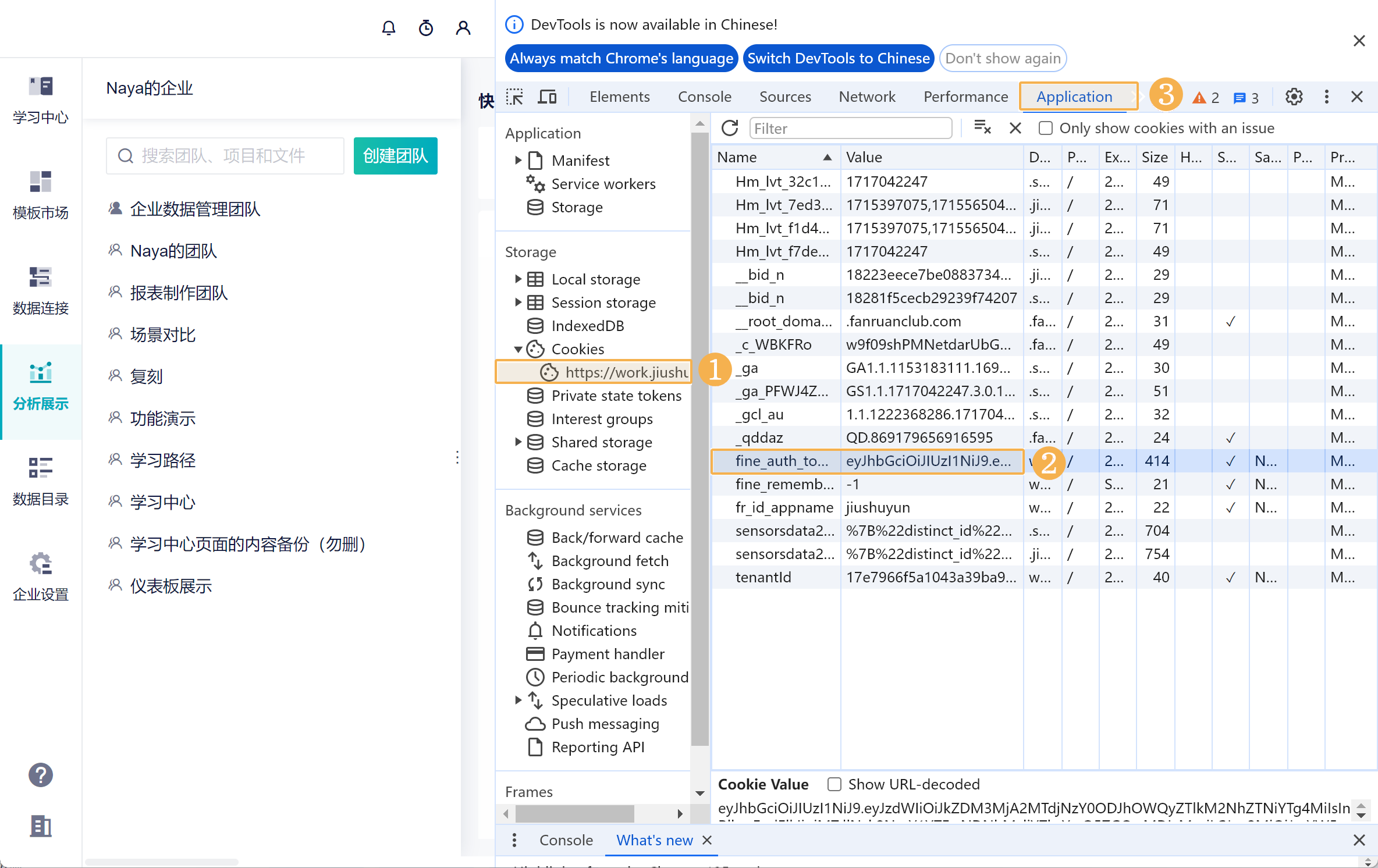Open 报表制作团队 team
Image resolution: width=1378 pixels, height=868 pixels.
click(179, 293)
